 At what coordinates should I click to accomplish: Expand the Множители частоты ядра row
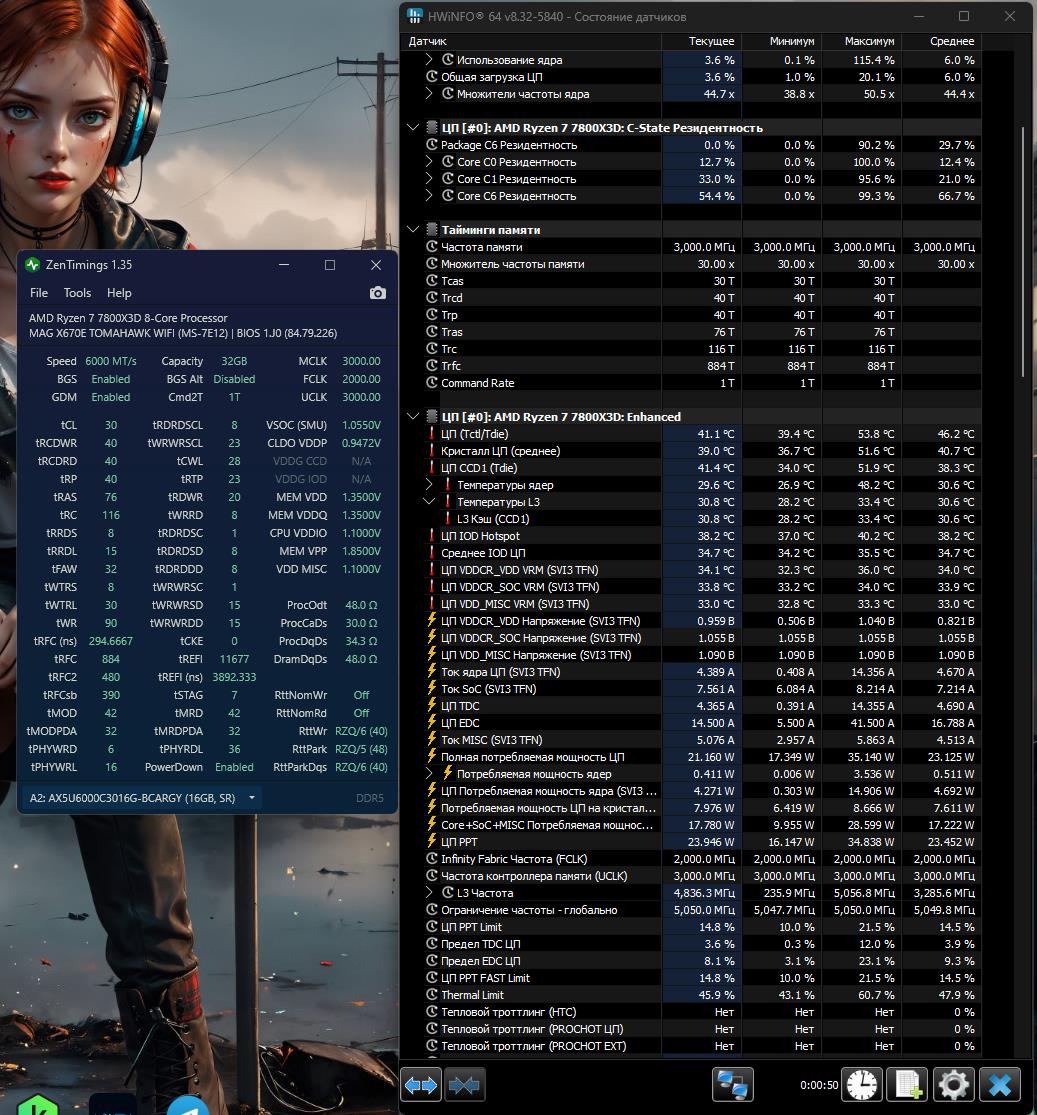pyautogui.click(x=429, y=94)
